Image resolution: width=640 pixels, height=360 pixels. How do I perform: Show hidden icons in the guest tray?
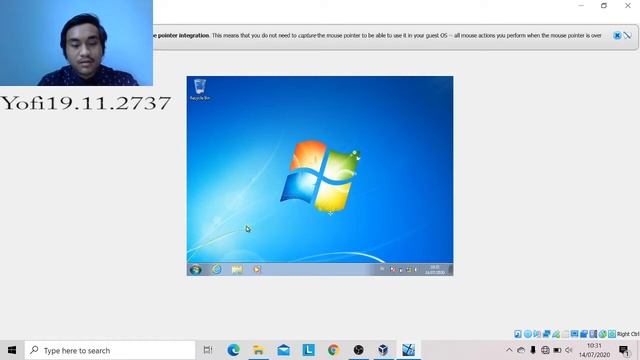coord(382,269)
